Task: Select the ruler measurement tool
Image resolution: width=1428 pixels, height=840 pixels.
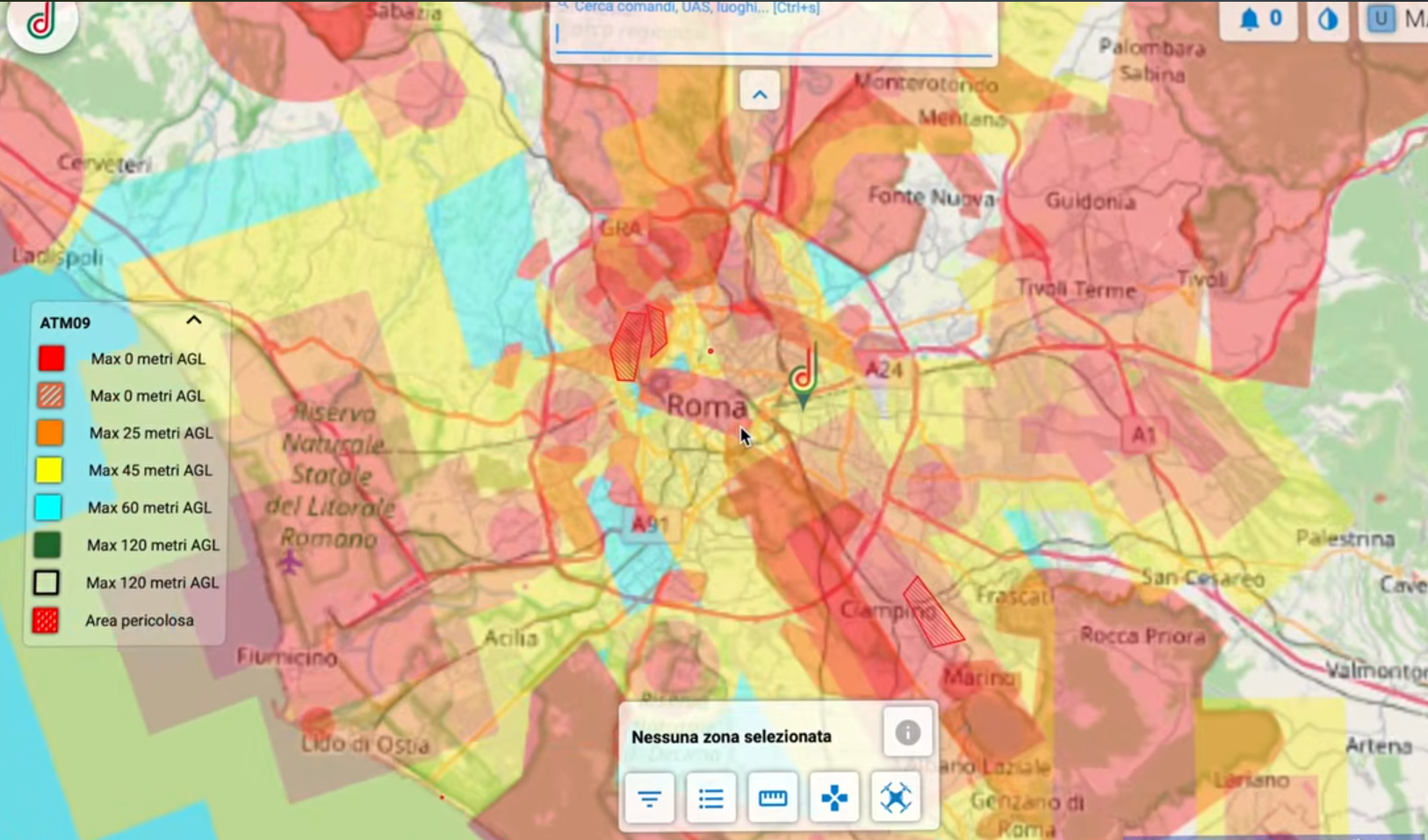Action: pos(773,798)
